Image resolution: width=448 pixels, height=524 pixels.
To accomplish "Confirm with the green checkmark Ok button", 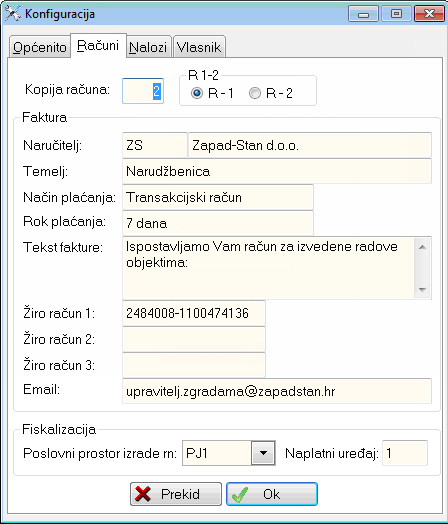I will pos(272,494).
